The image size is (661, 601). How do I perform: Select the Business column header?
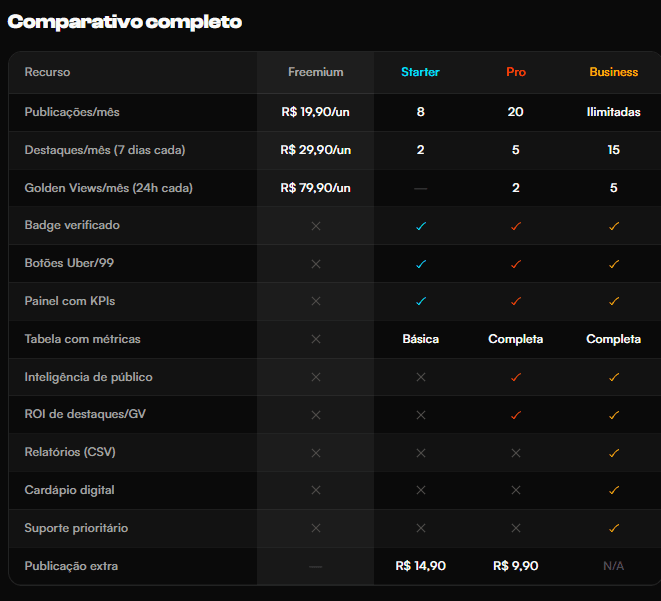(614, 72)
